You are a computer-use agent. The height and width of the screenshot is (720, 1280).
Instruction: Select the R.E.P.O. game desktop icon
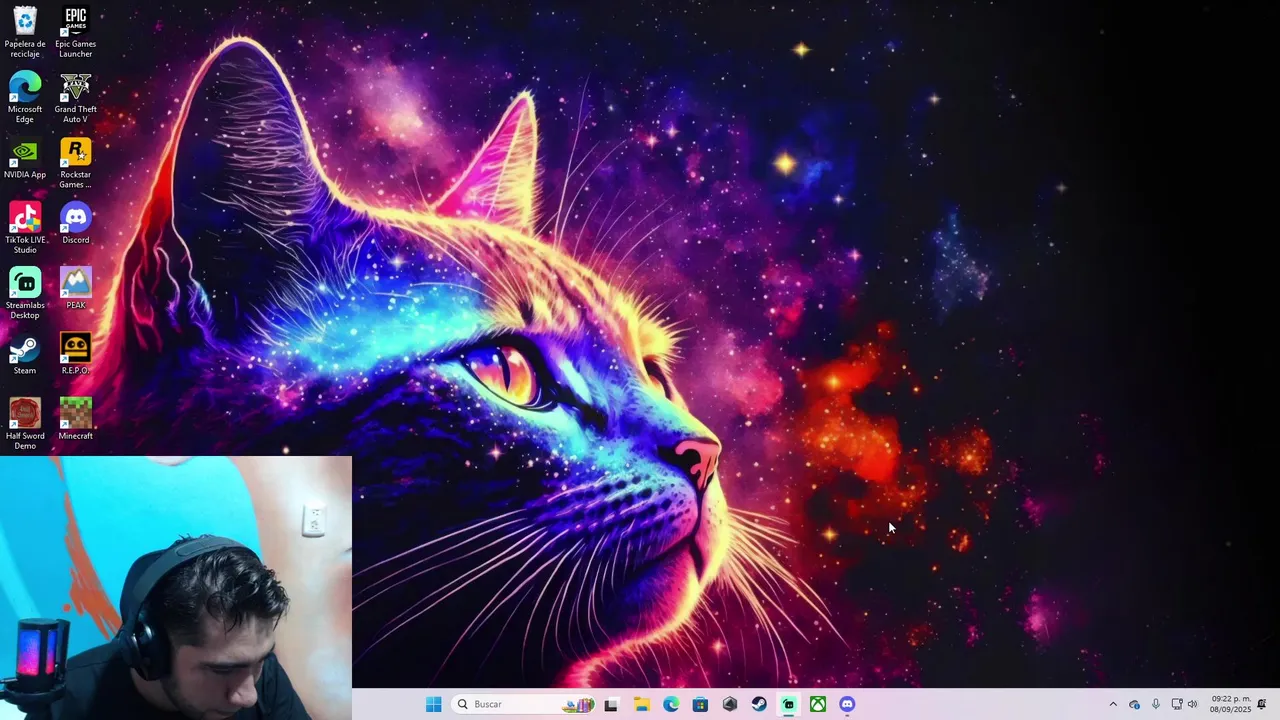tap(76, 355)
